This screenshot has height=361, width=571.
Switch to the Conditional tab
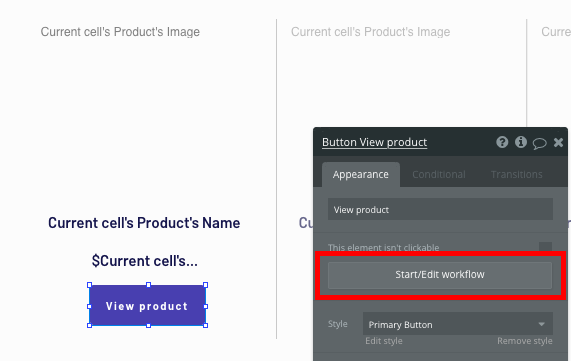(x=439, y=174)
